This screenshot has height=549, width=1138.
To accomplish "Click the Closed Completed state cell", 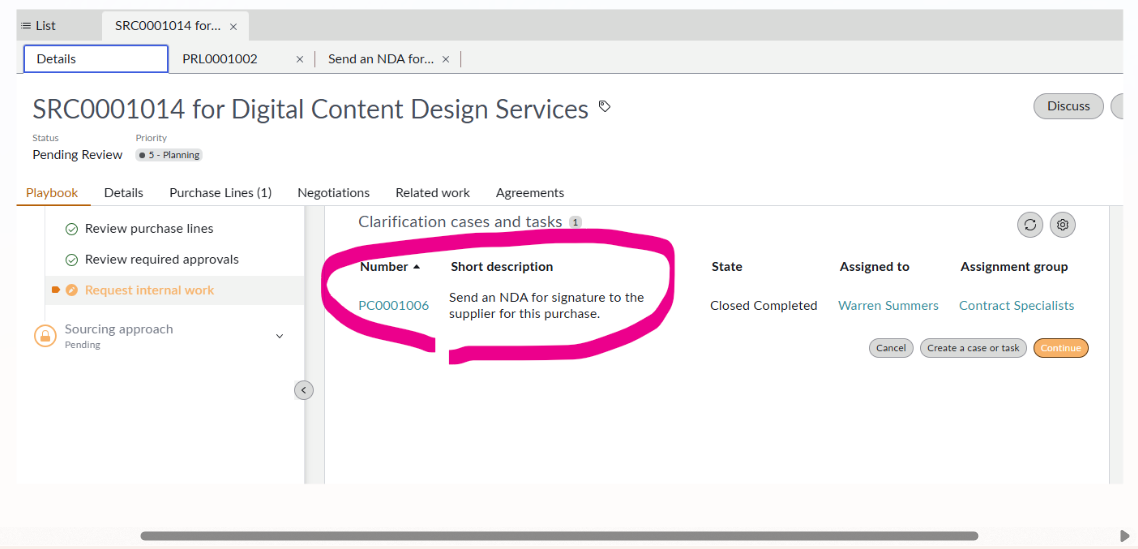I will pos(764,306).
